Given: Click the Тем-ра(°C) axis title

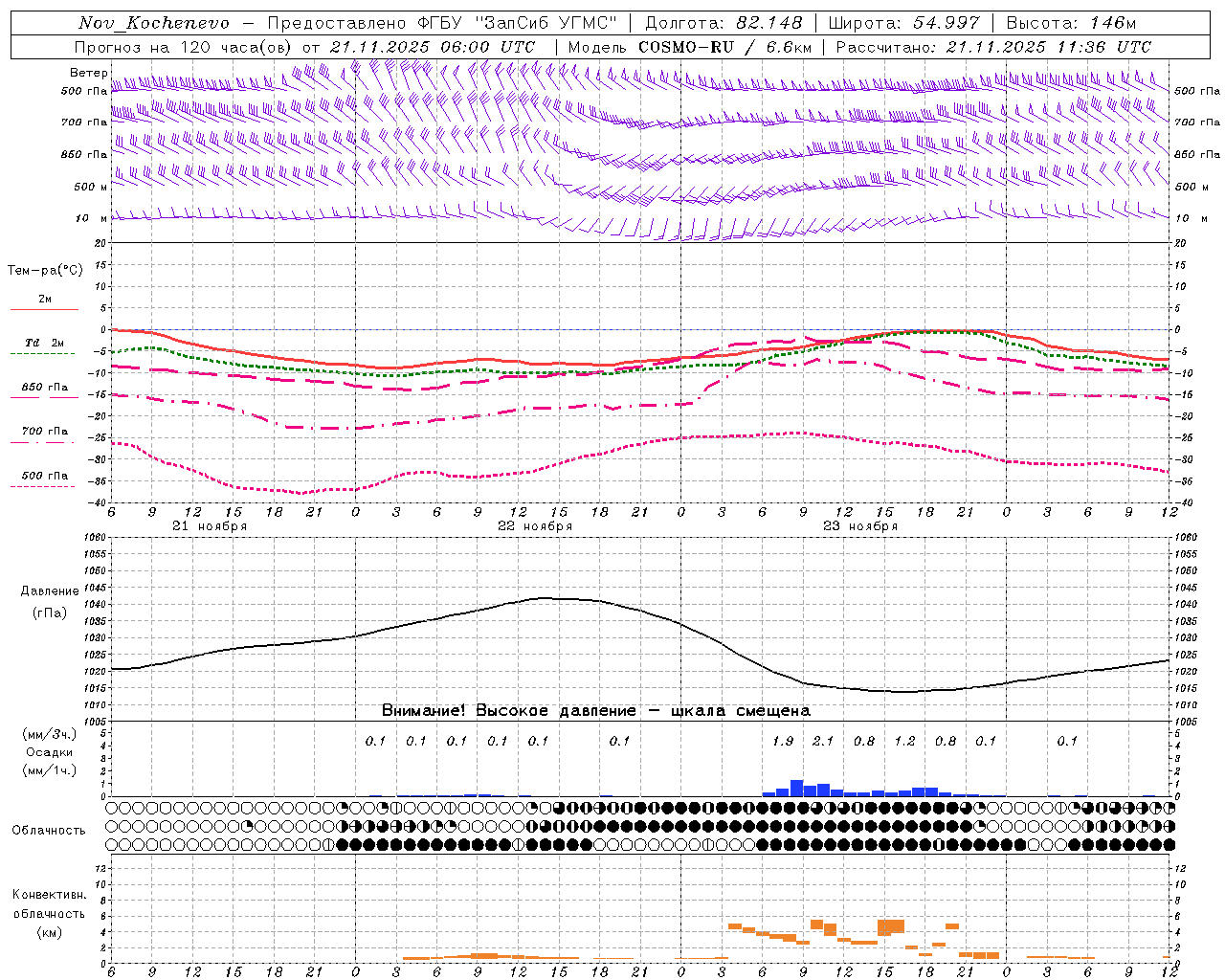Looking at the screenshot, I should click(45, 271).
